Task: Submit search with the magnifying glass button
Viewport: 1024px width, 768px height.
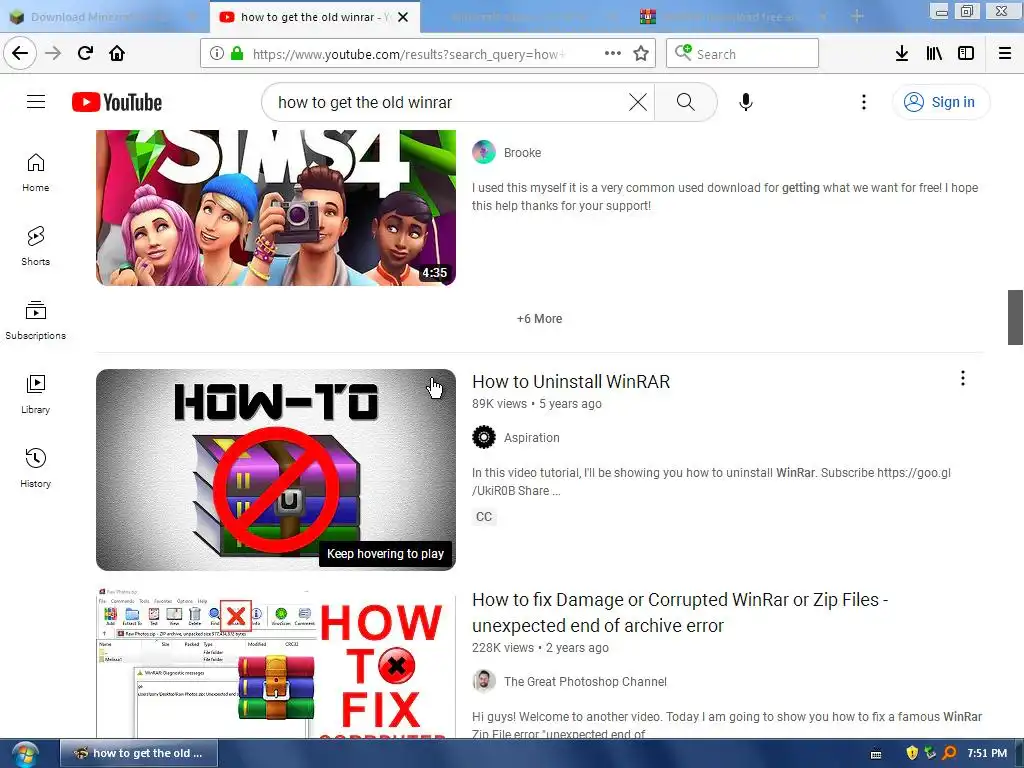Action: (686, 102)
